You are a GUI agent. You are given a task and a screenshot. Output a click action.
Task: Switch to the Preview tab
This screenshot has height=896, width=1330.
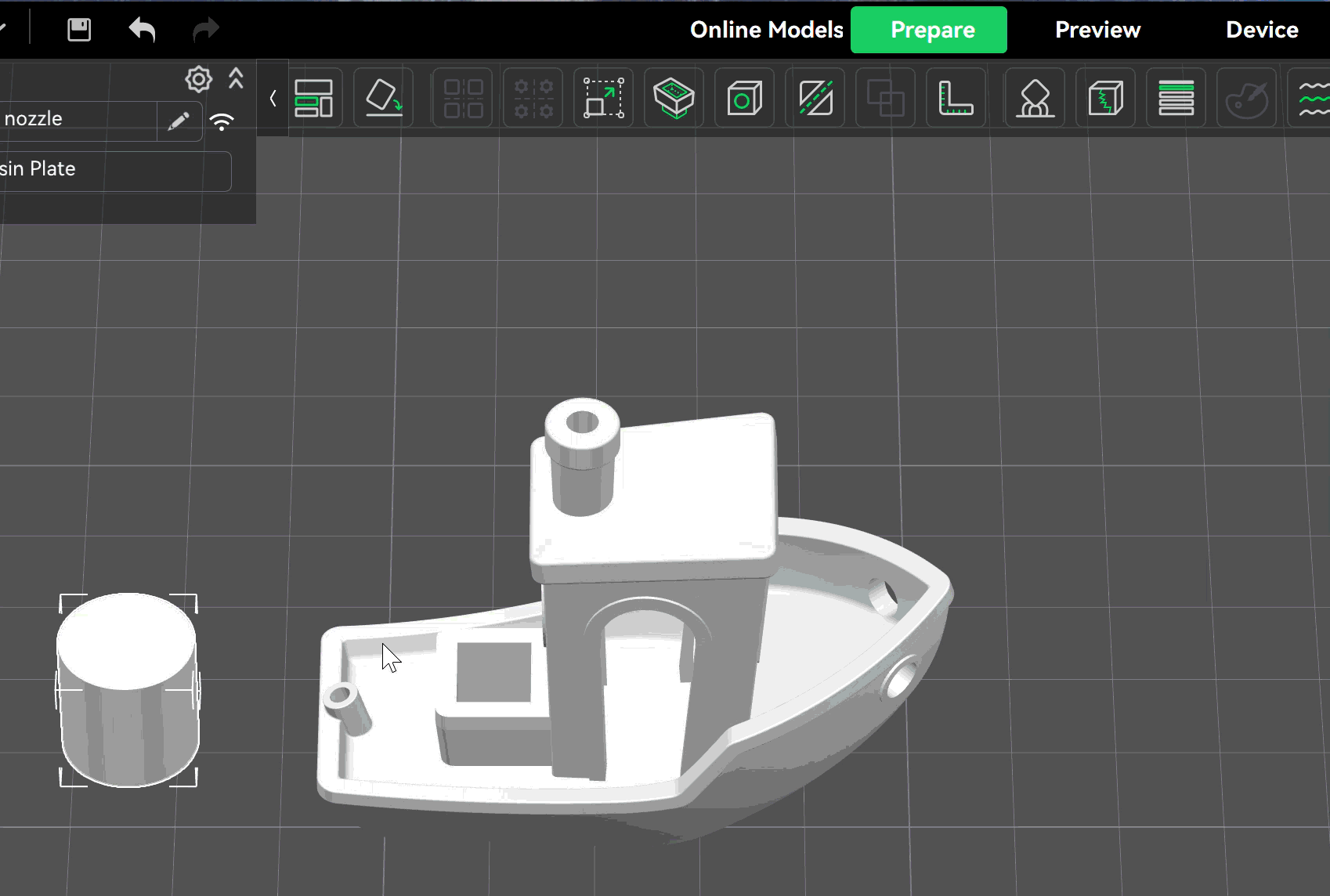click(1097, 30)
